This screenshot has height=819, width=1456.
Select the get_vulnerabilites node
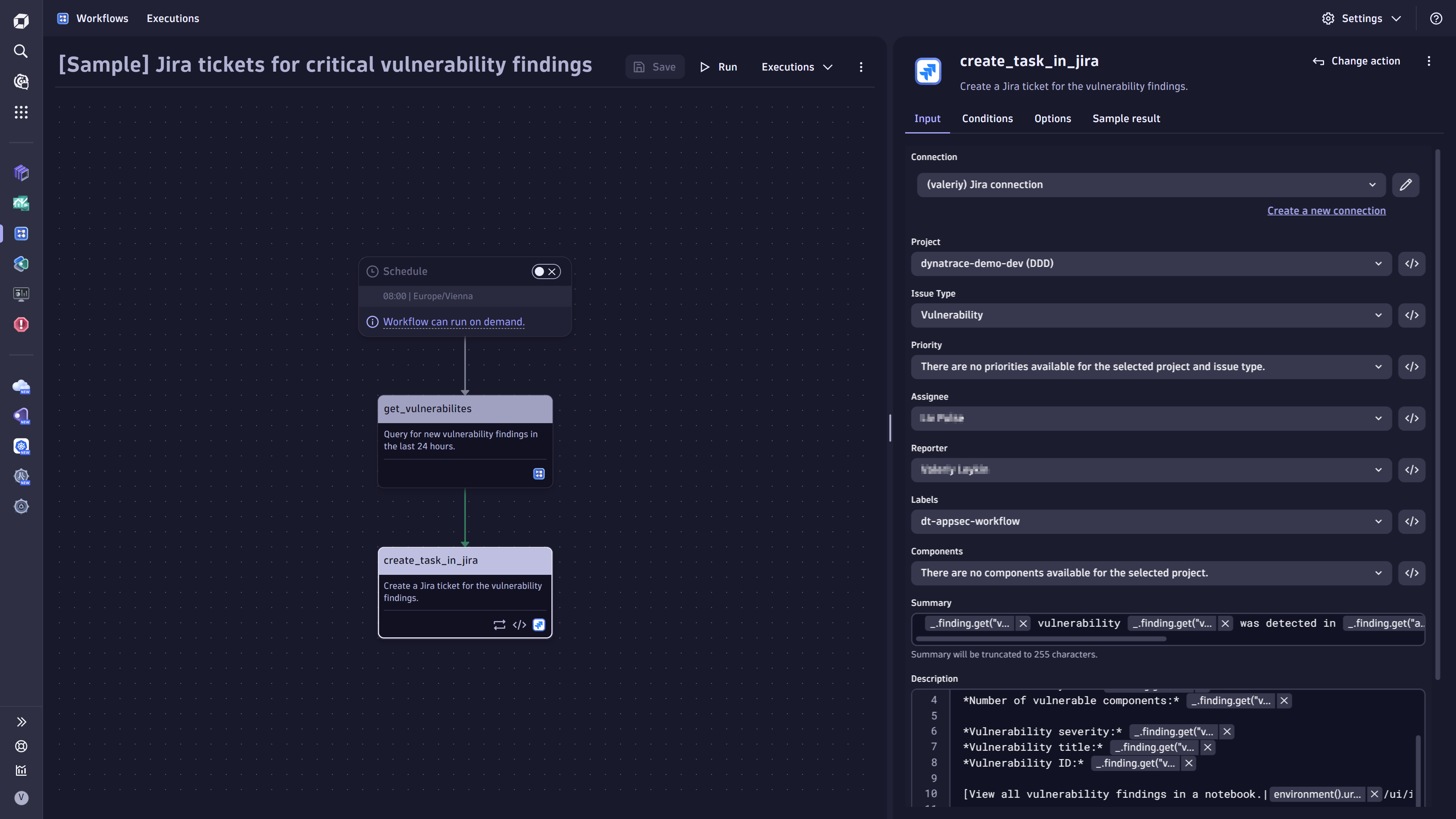[464, 441]
